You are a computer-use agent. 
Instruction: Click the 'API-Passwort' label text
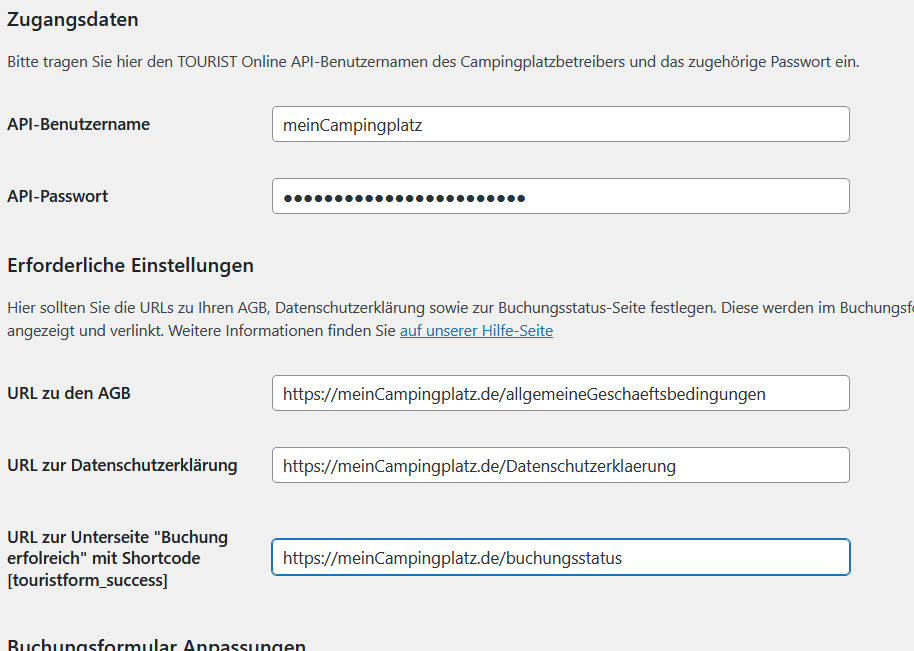coord(57,196)
